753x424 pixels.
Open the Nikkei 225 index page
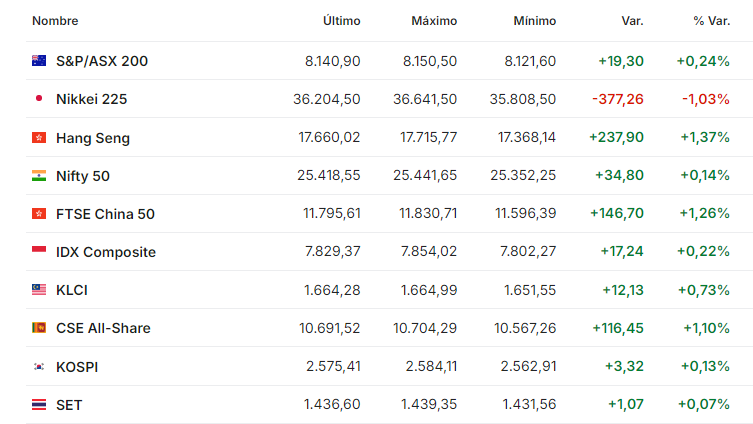91,99
